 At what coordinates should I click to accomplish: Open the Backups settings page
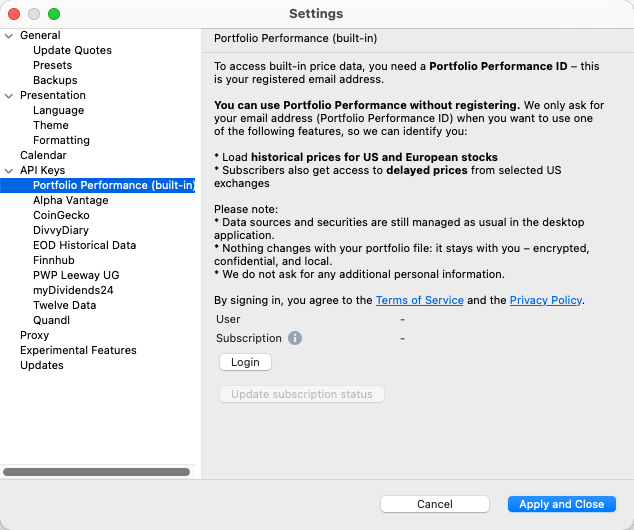point(55,80)
